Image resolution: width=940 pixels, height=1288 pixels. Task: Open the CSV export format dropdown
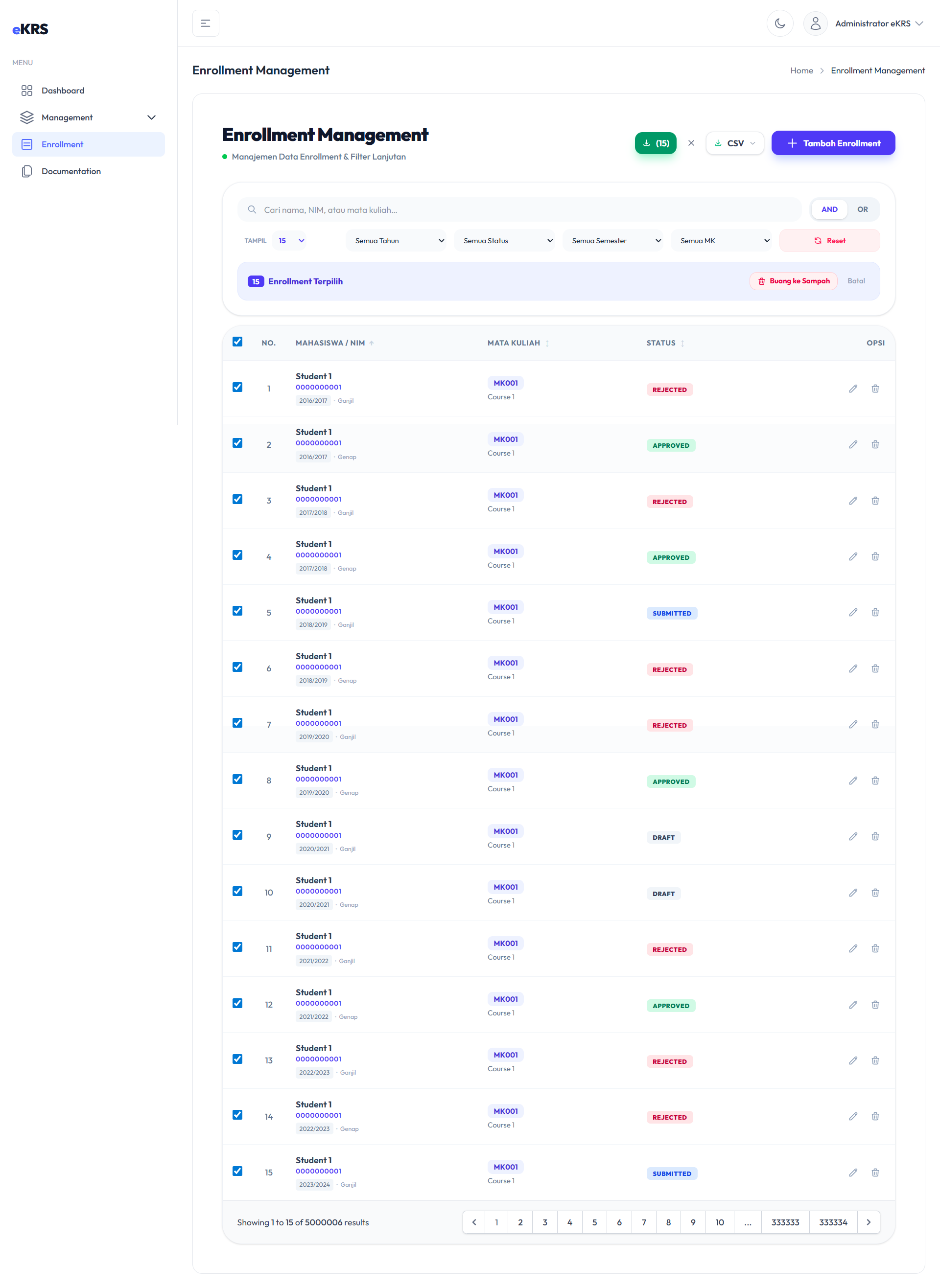coord(734,143)
